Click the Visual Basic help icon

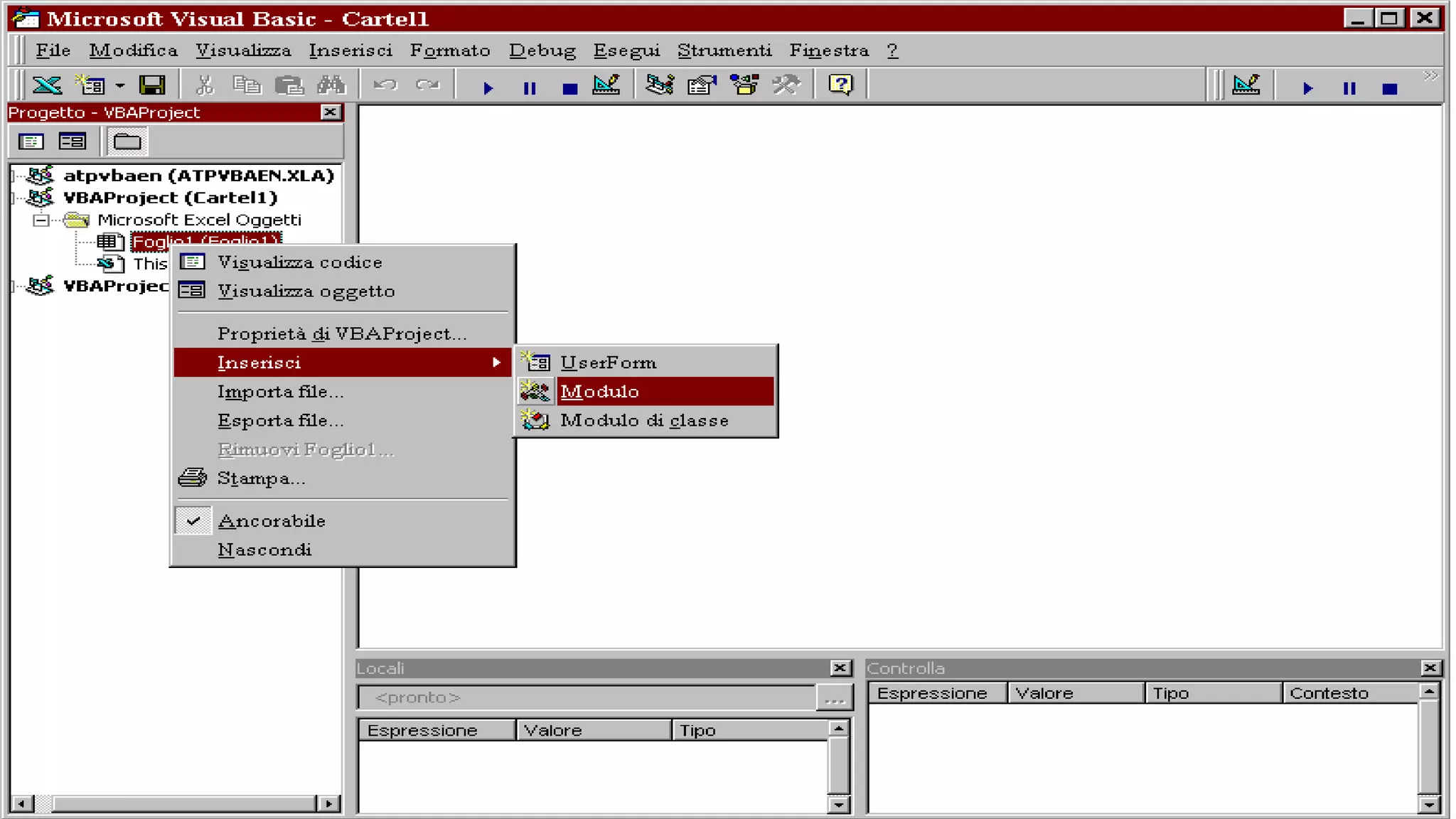pyautogui.click(x=840, y=86)
